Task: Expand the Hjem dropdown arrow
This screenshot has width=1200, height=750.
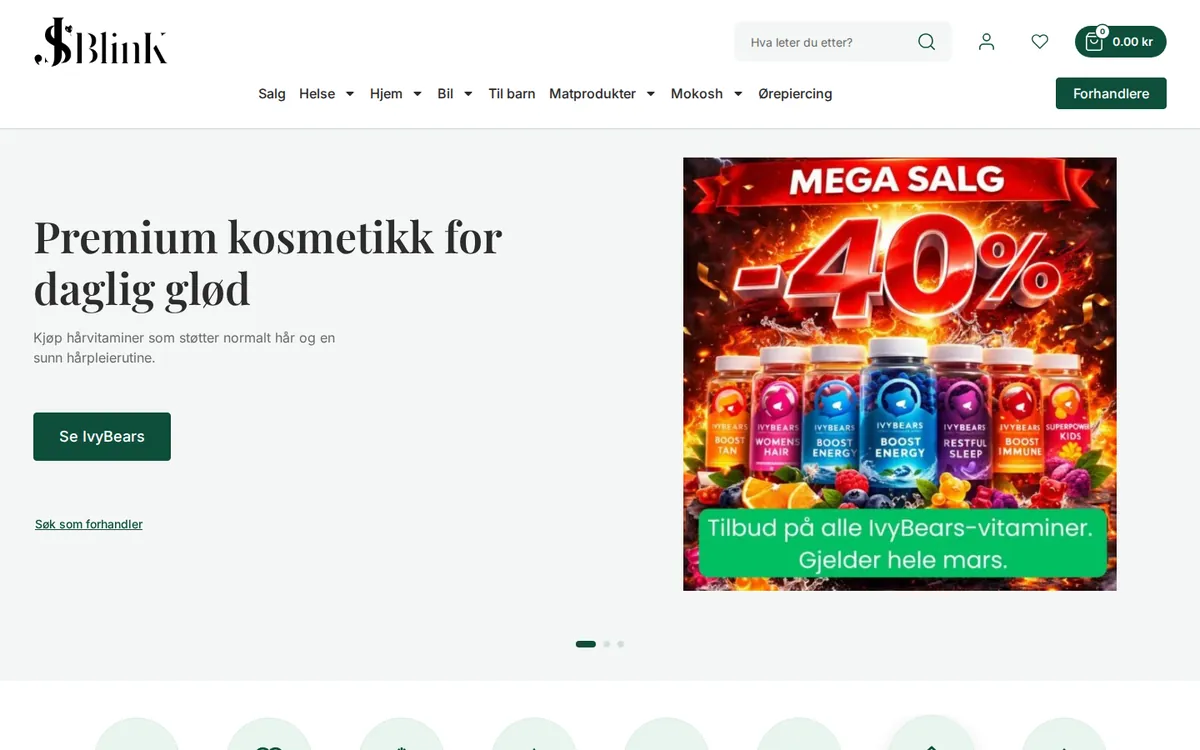Action: (x=417, y=94)
